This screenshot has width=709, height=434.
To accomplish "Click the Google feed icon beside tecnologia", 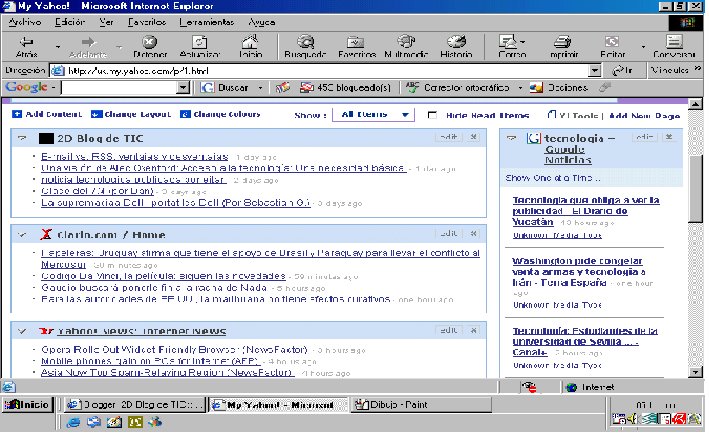I will click(534, 138).
